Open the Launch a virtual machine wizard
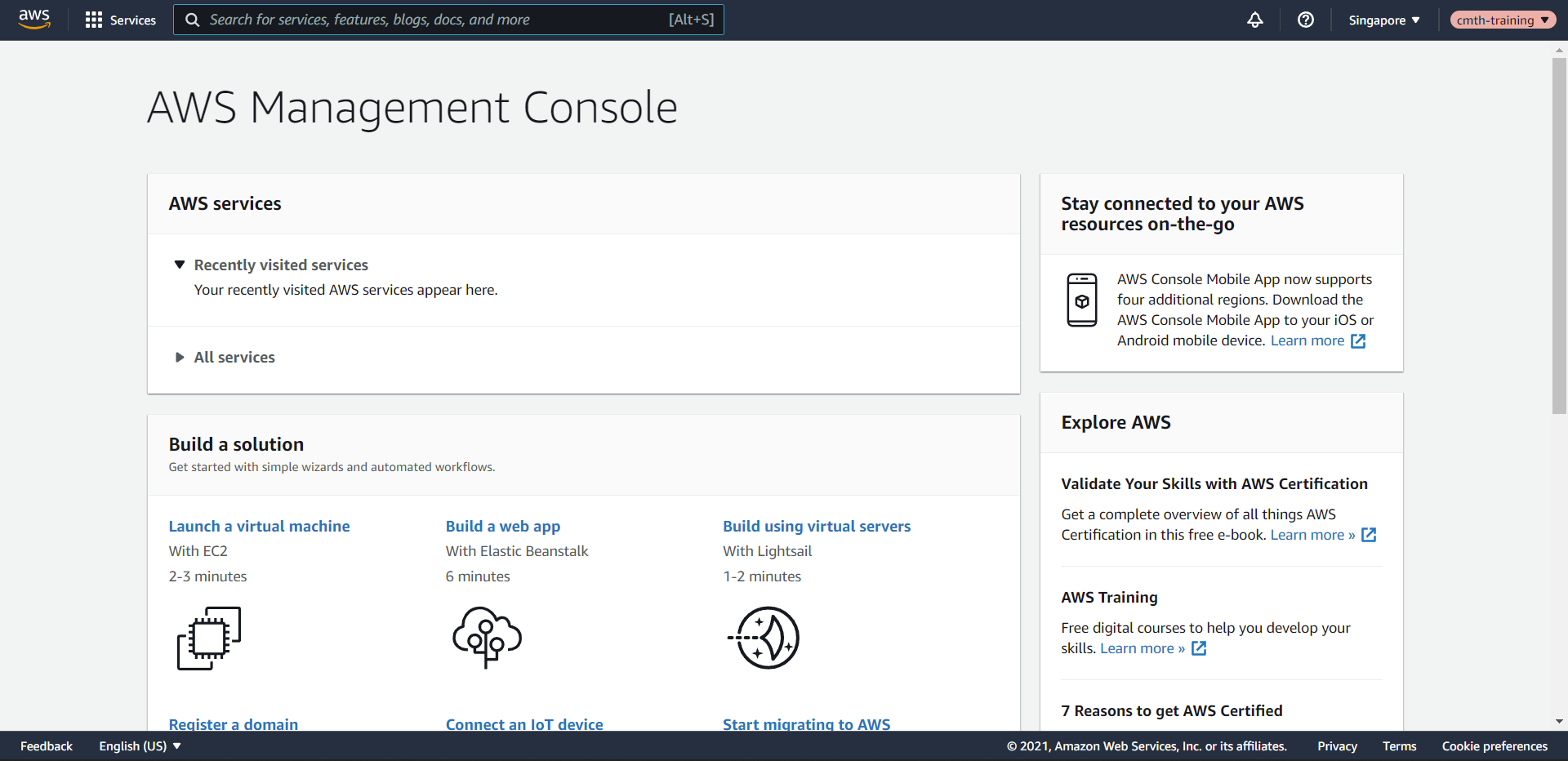 pyautogui.click(x=259, y=526)
